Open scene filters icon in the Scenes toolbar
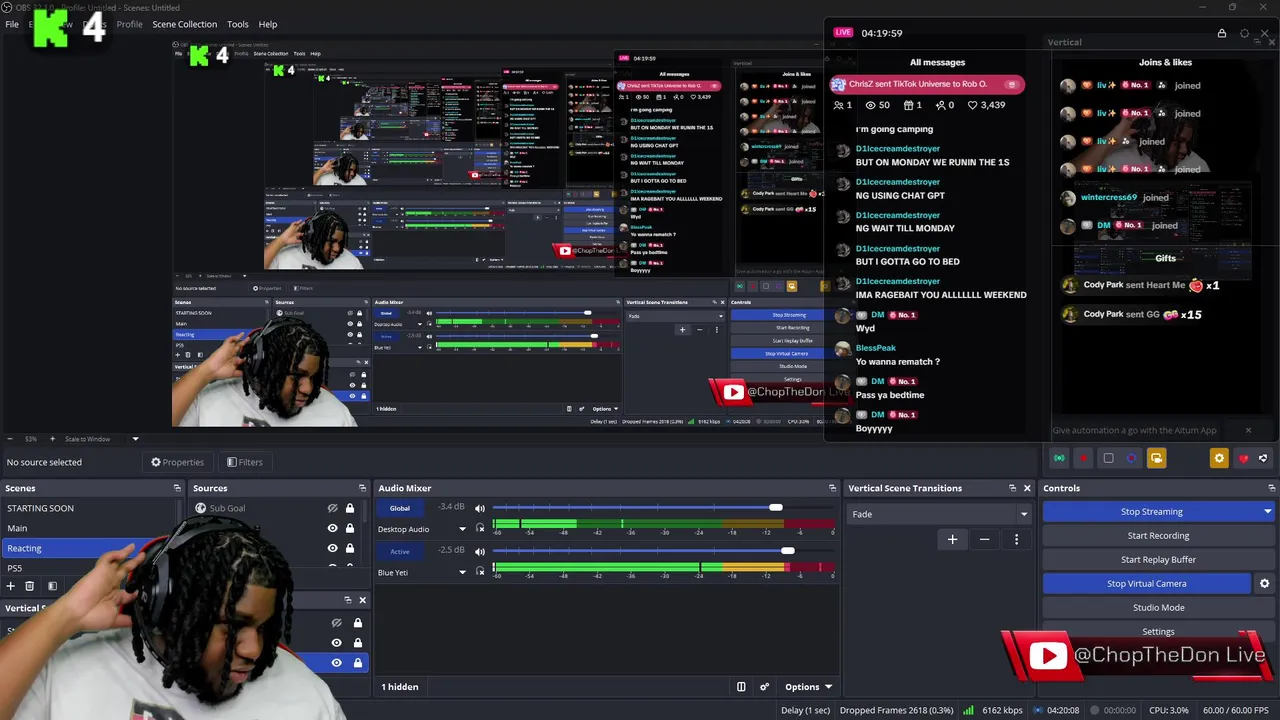The width and height of the screenshot is (1280, 720). (52, 586)
